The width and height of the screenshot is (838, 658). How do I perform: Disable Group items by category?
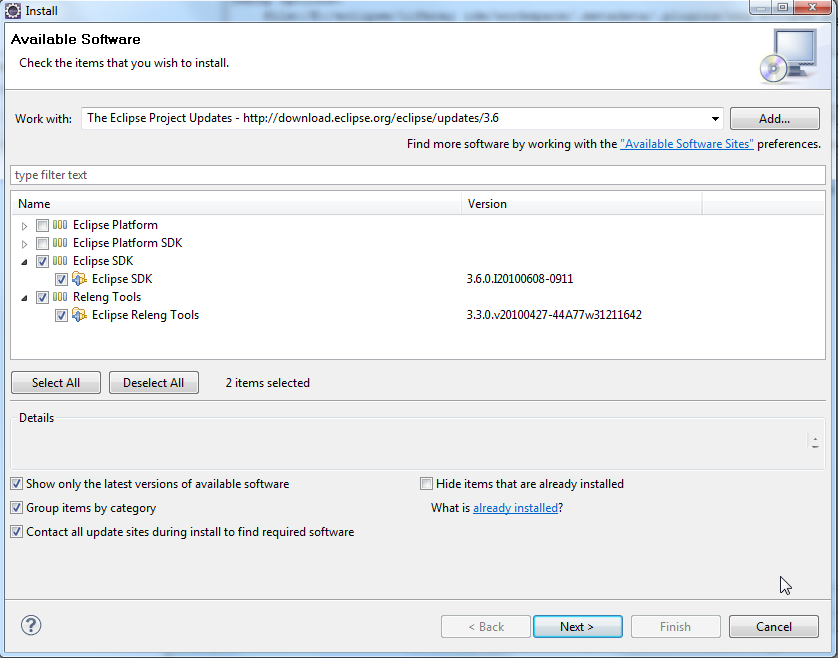(16, 508)
